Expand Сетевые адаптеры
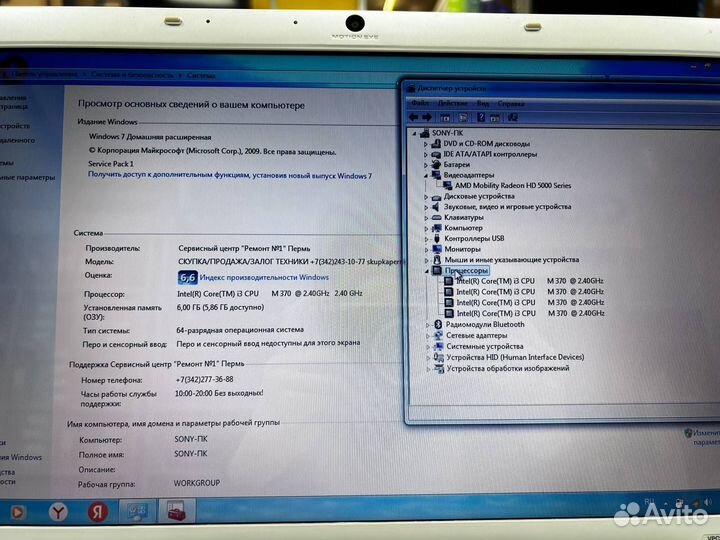This screenshot has height=540, width=720. coord(428,336)
